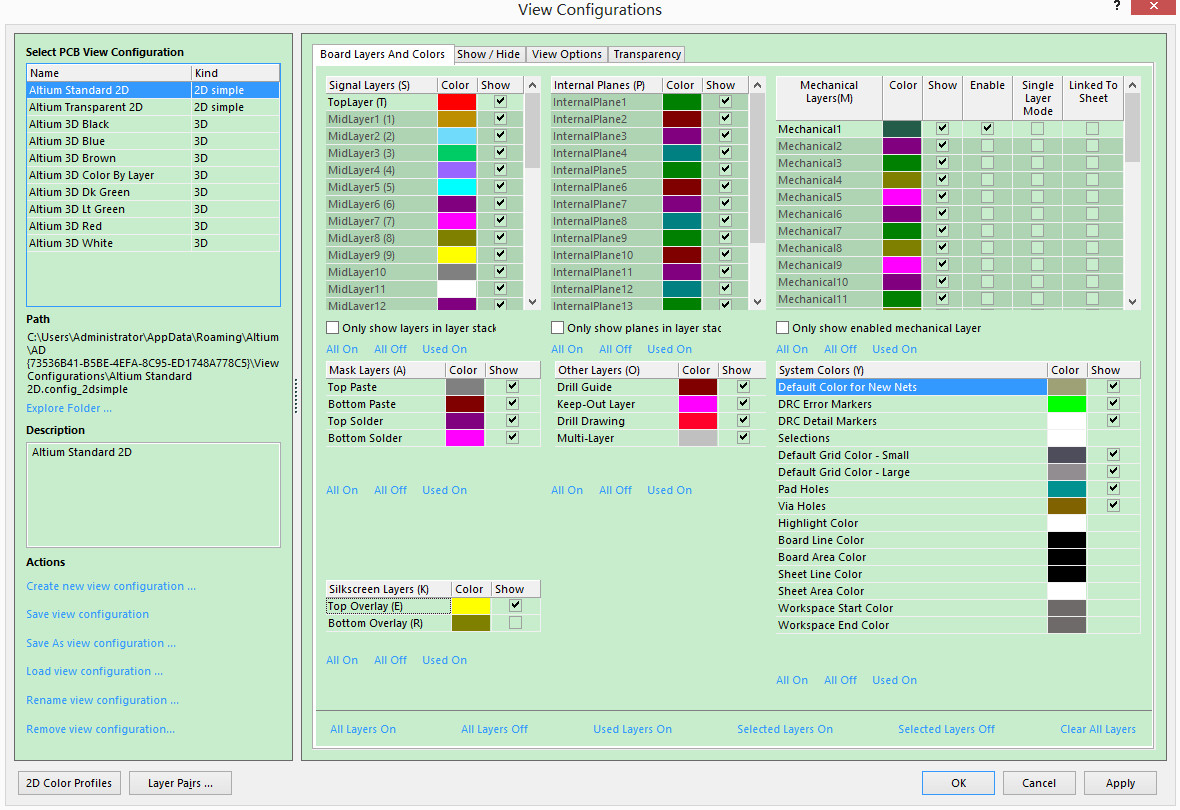Toggle InternalPlane1 show checkbox
This screenshot has height=810, width=1180.
[725, 101]
